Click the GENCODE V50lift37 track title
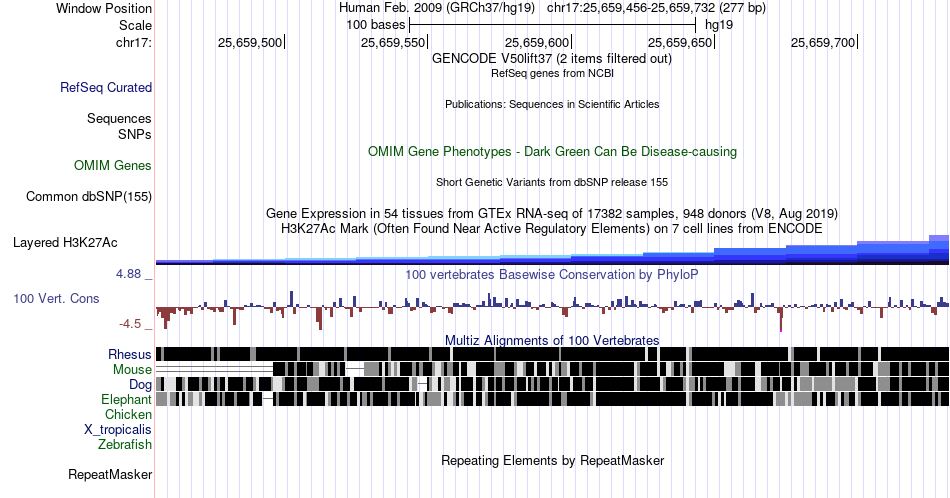Viewport: 950px width, 498px height. click(x=552, y=59)
